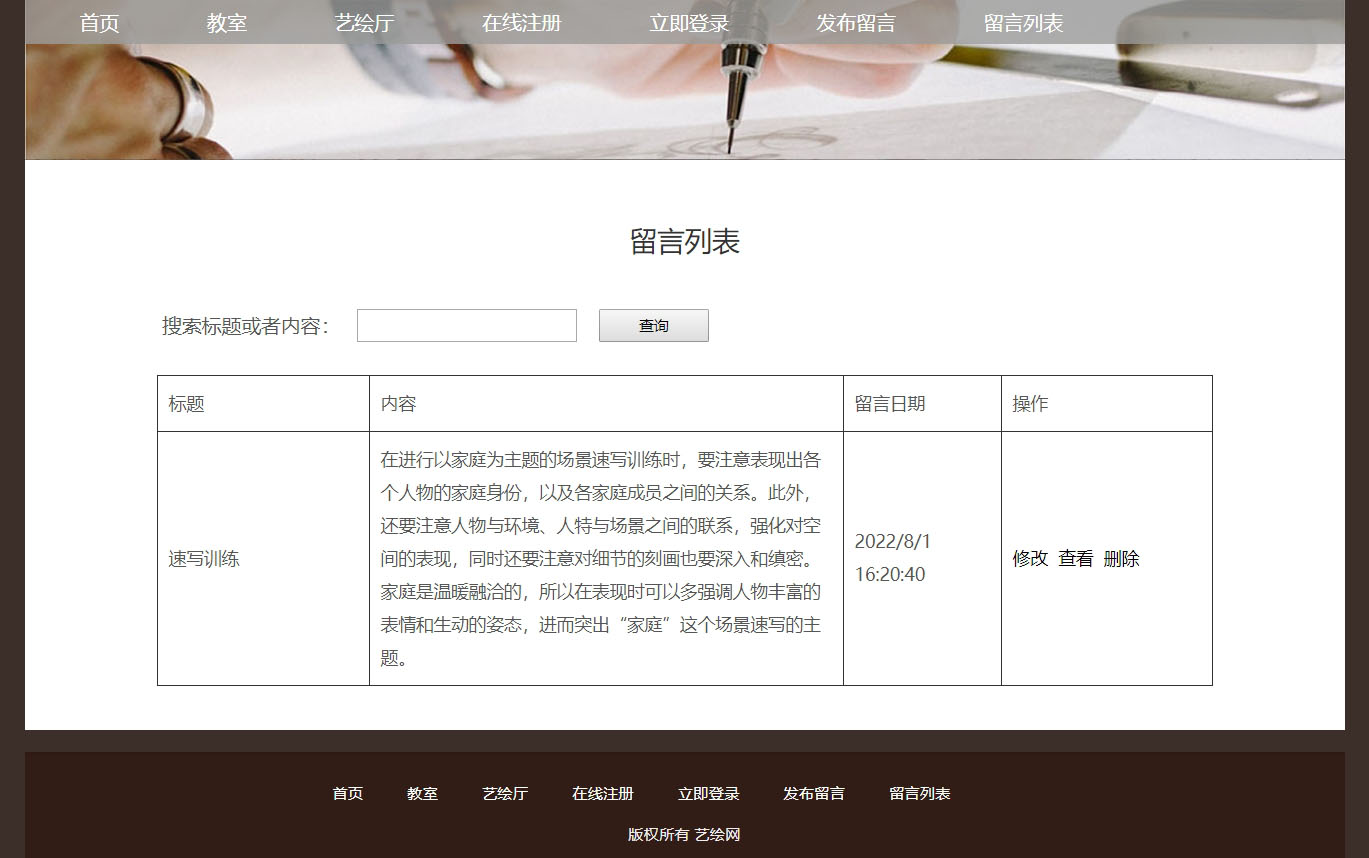Click the 删除 link for 速写训练
The image size is (1369, 858).
tap(1122, 559)
